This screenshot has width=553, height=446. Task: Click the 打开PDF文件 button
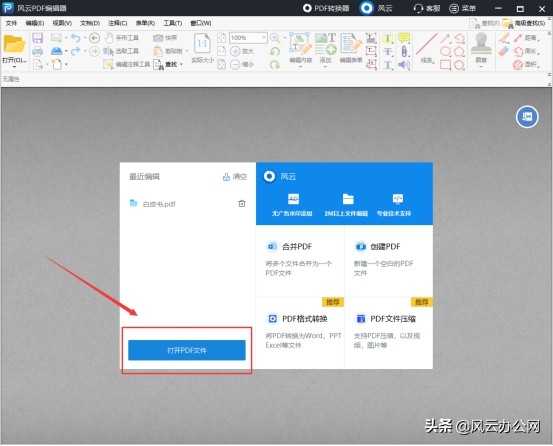187,350
